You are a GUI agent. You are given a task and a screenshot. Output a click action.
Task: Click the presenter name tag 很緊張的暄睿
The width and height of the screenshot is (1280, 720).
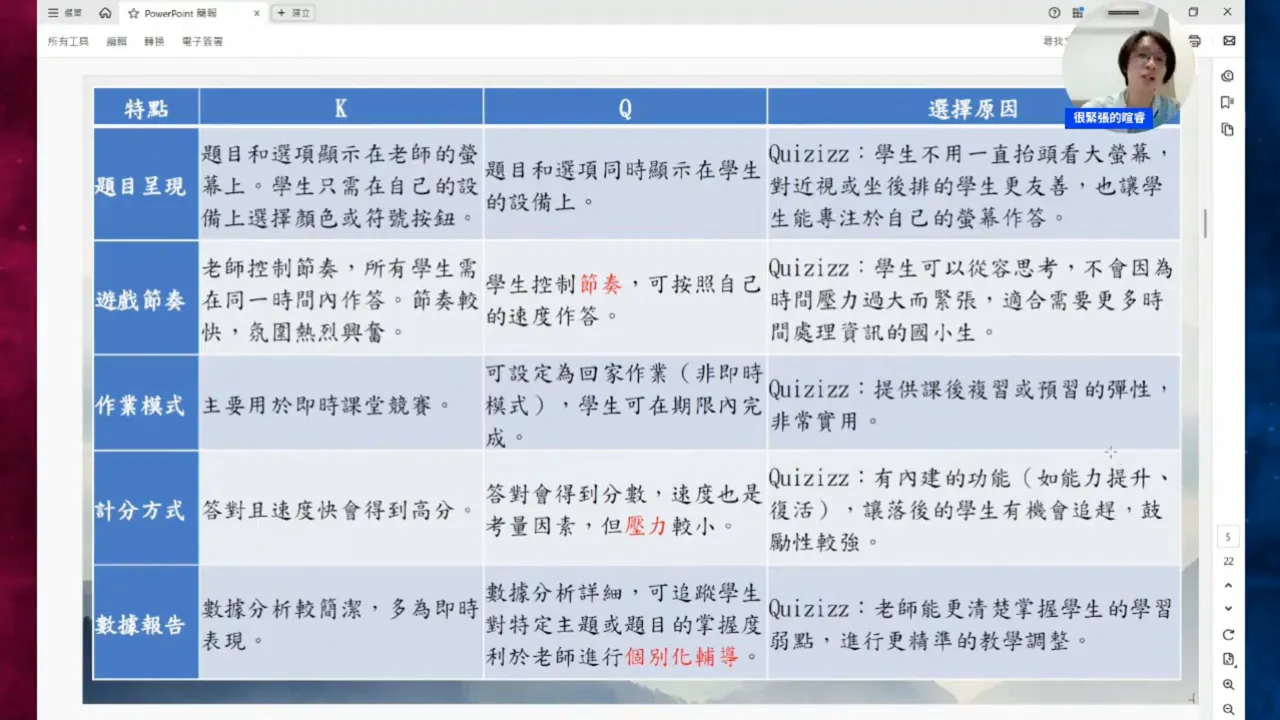pyautogui.click(x=1111, y=117)
